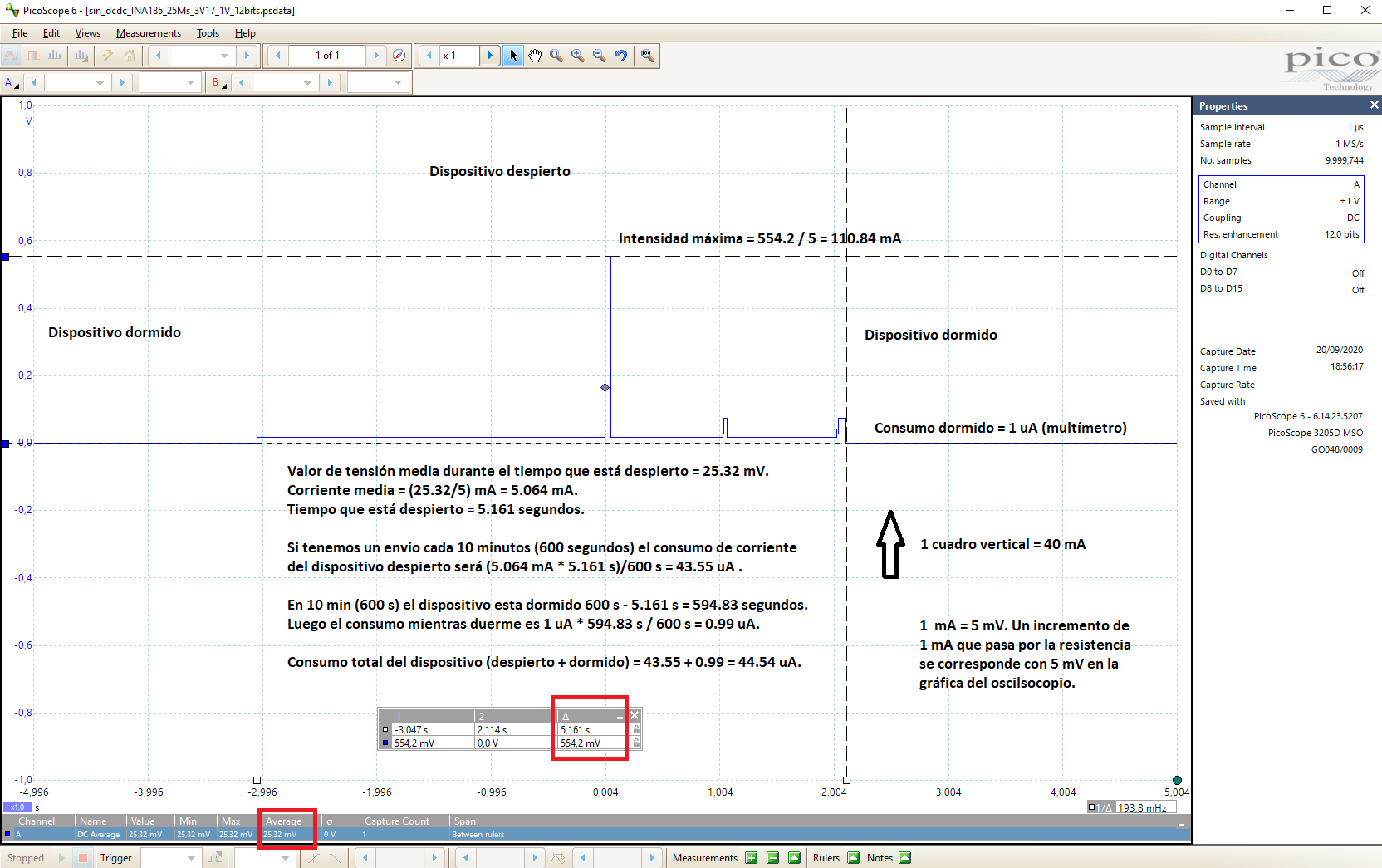1382x868 pixels.
Task: Open the File menu
Action: 20,33
